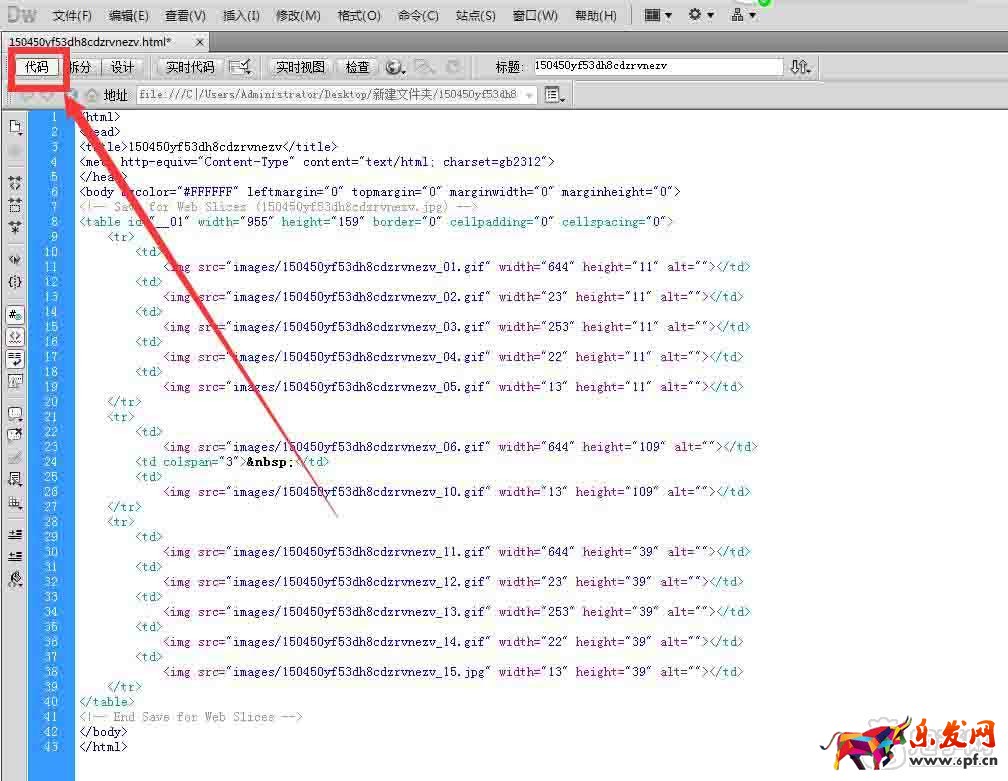This screenshot has width=1008, height=781.
Task: Click the Indent Code icon
Action: 15,534
